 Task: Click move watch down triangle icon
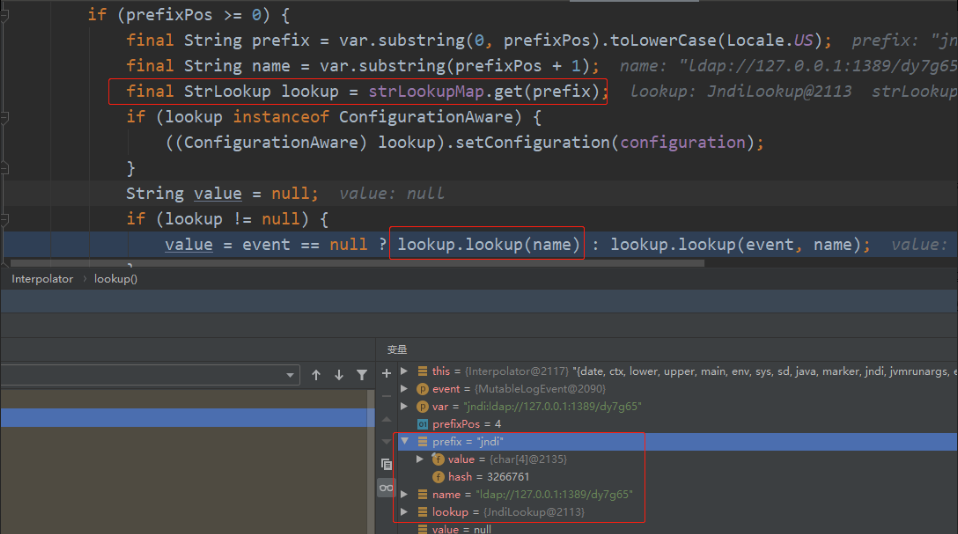pyautogui.click(x=386, y=441)
